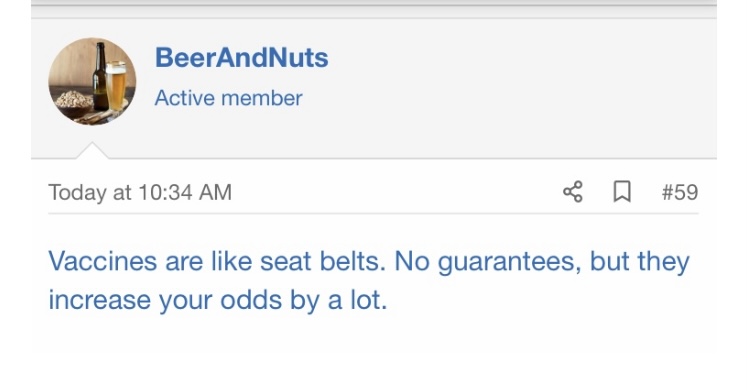
Task: Click the phrase 'seat belts' in the post
Action: [322, 262]
